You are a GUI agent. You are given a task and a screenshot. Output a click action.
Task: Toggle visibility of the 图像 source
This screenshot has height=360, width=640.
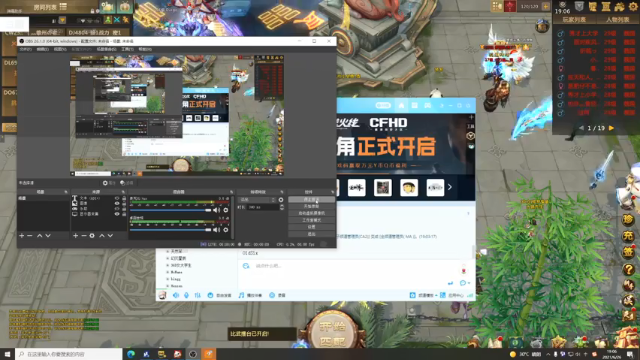coord(117,203)
